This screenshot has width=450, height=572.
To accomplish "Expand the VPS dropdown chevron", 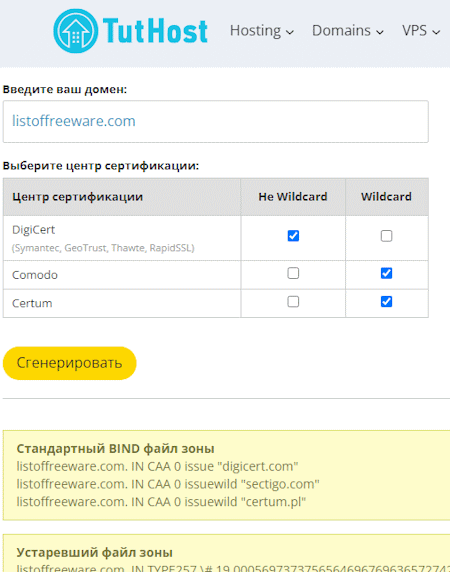I will (x=436, y=32).
